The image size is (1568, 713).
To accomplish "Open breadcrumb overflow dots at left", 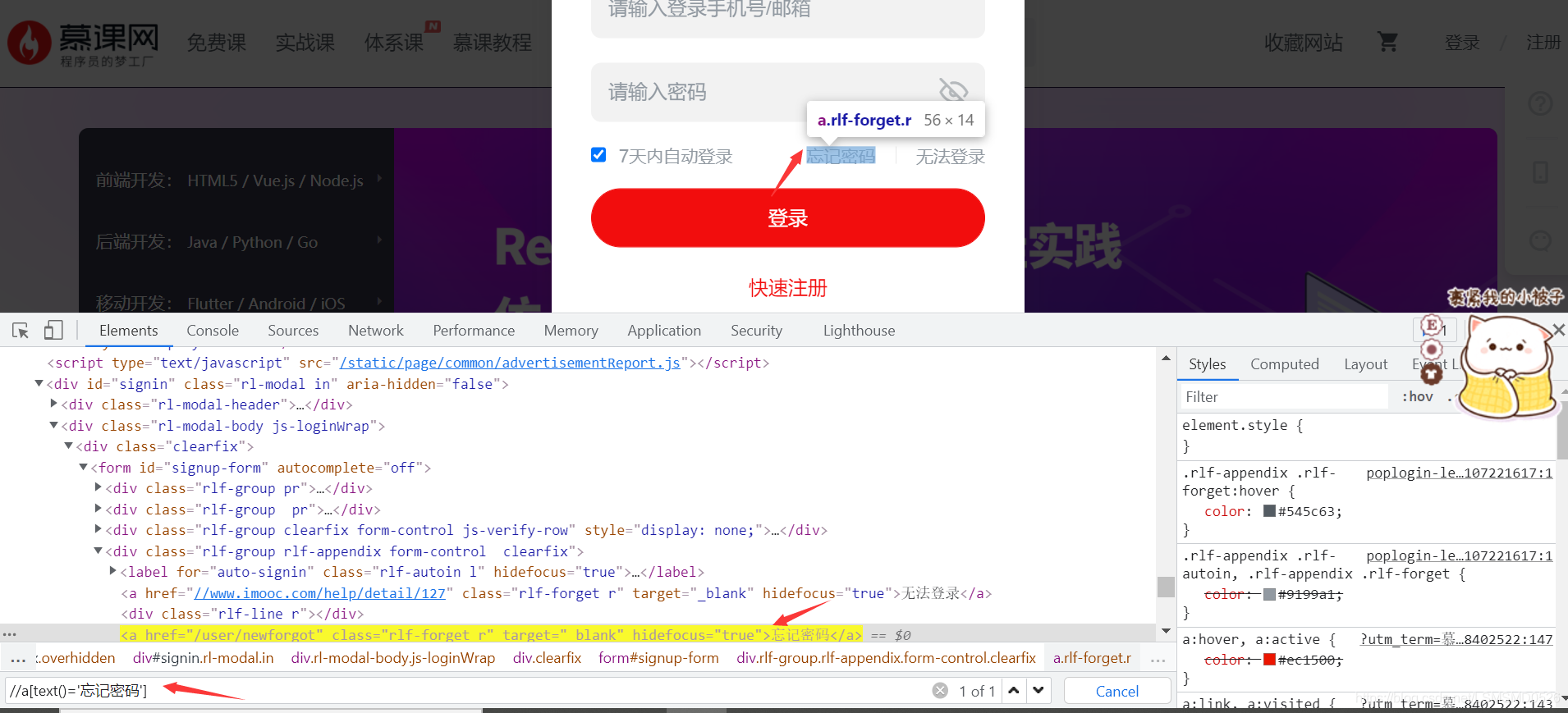I will (x=17, y=658).
